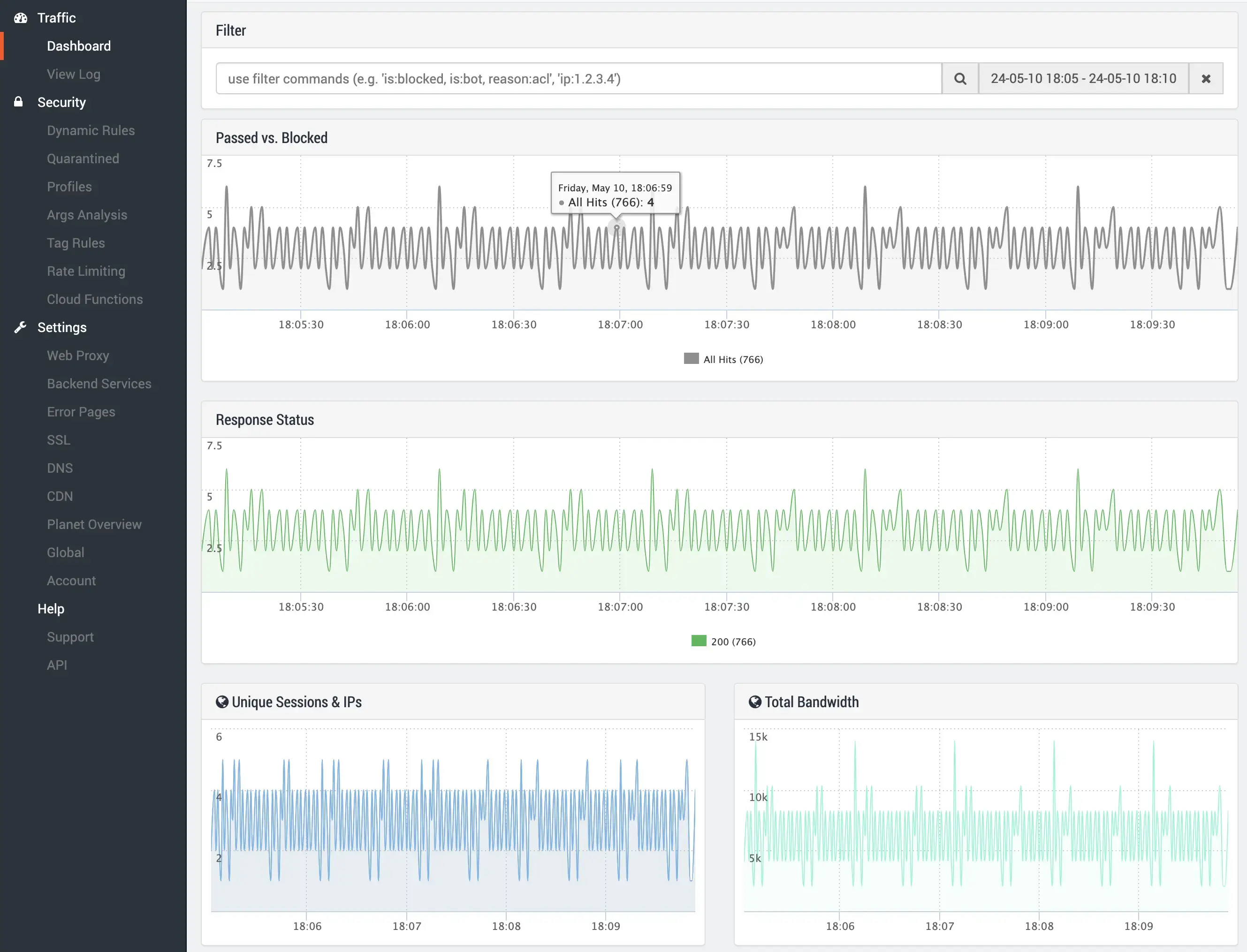This screenshot has width=1247, height=952.
Task: Click 18:07:00 label on Passed vs. Blocked axis
Action: (x=620, y=325)
